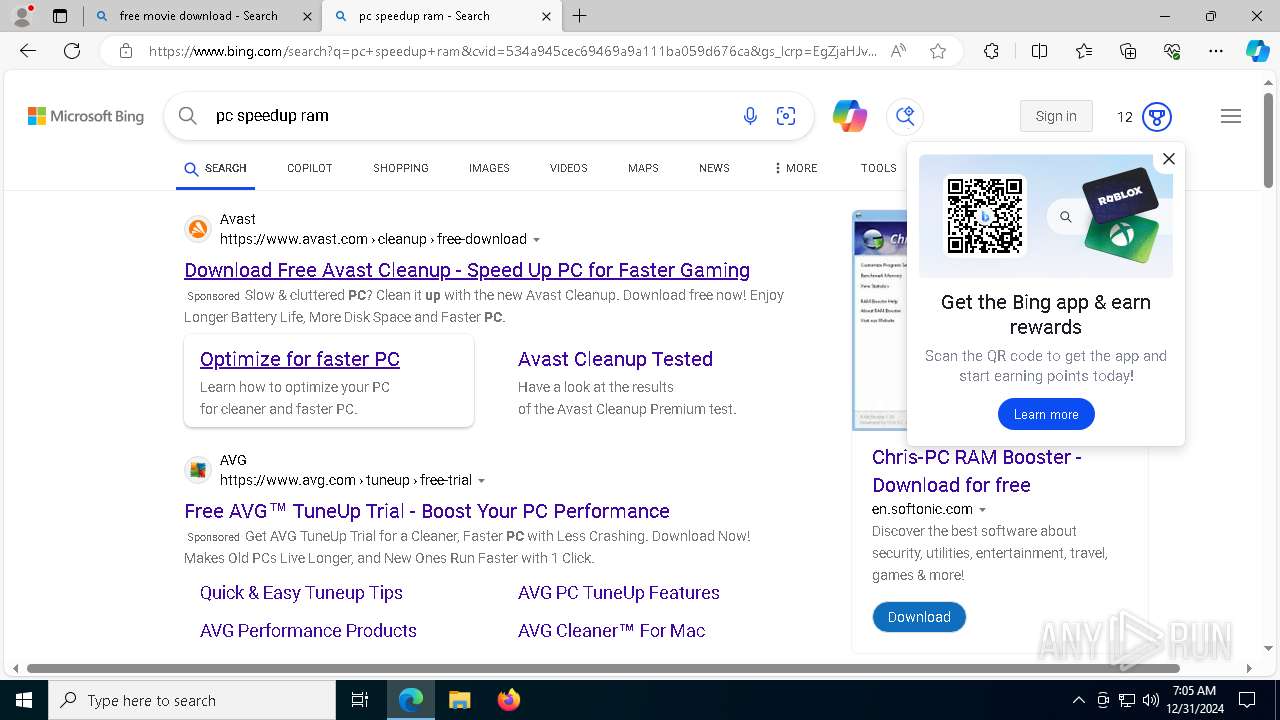Expand AVG URL dropdown arrow
Image resolution: width=1280 pixels, height=720 pixels.
[x=481, y=481]
